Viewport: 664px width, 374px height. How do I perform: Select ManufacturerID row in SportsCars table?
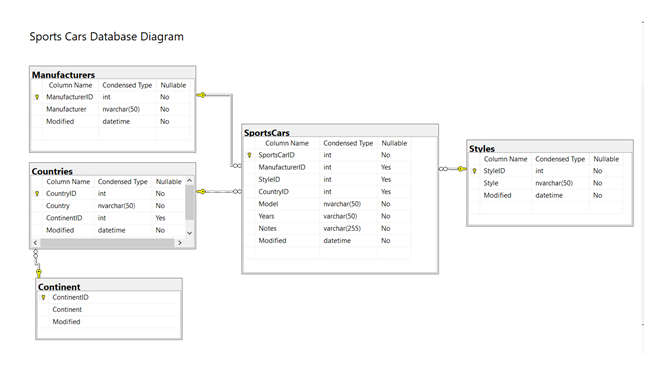327,167
